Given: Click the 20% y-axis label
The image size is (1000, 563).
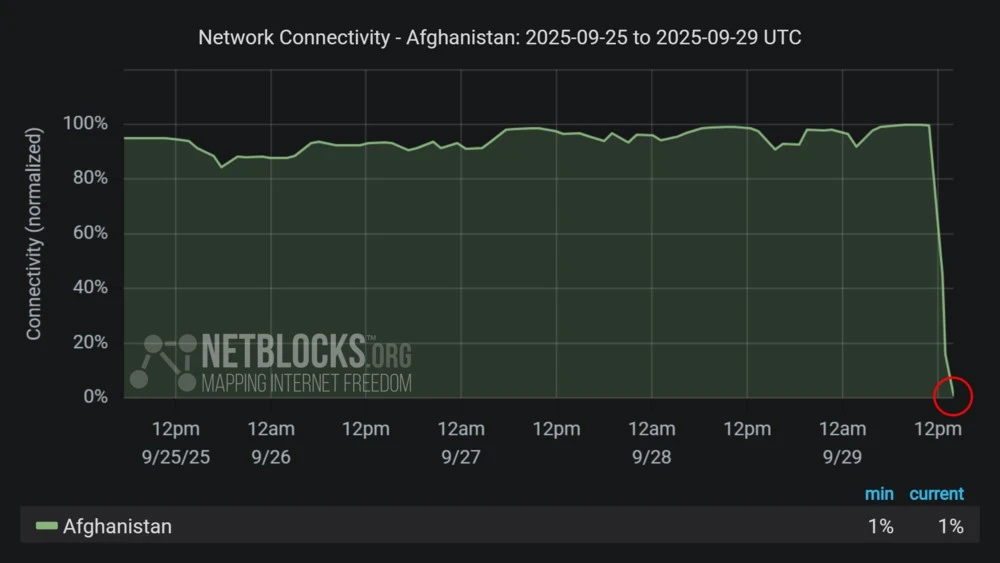Looking at the screenshot, I should (89, 343).
